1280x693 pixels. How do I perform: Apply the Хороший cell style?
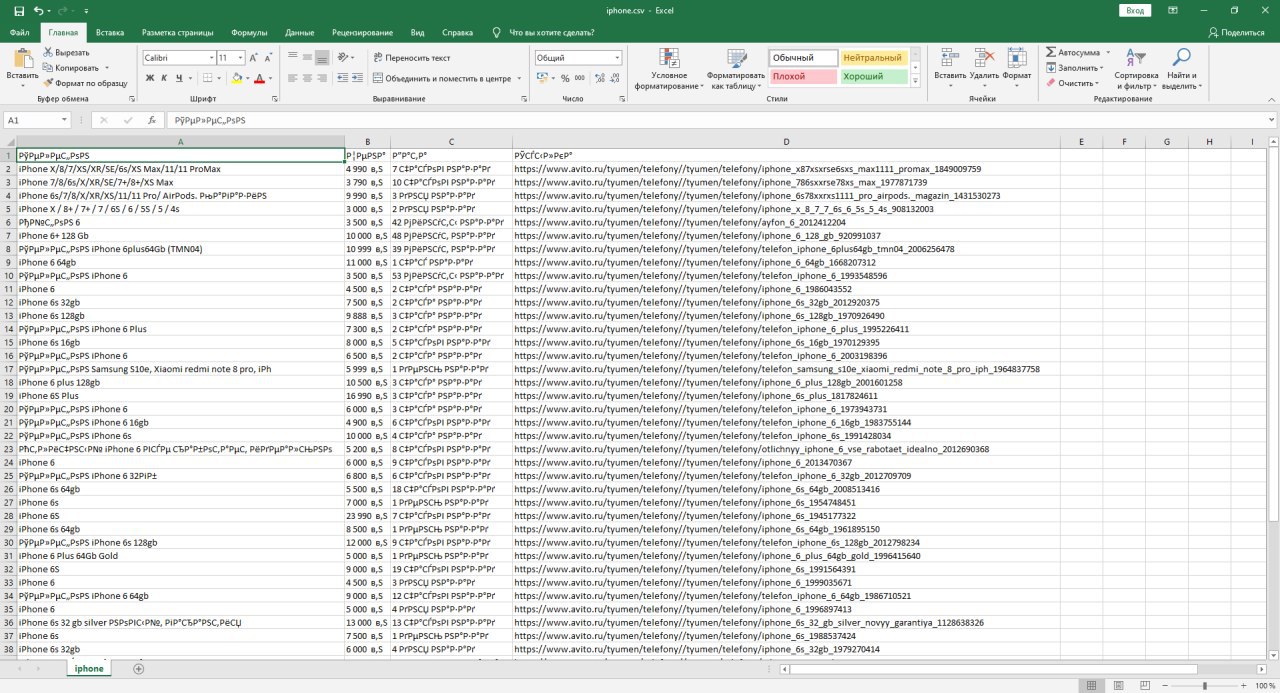click(x=873, y=76)
